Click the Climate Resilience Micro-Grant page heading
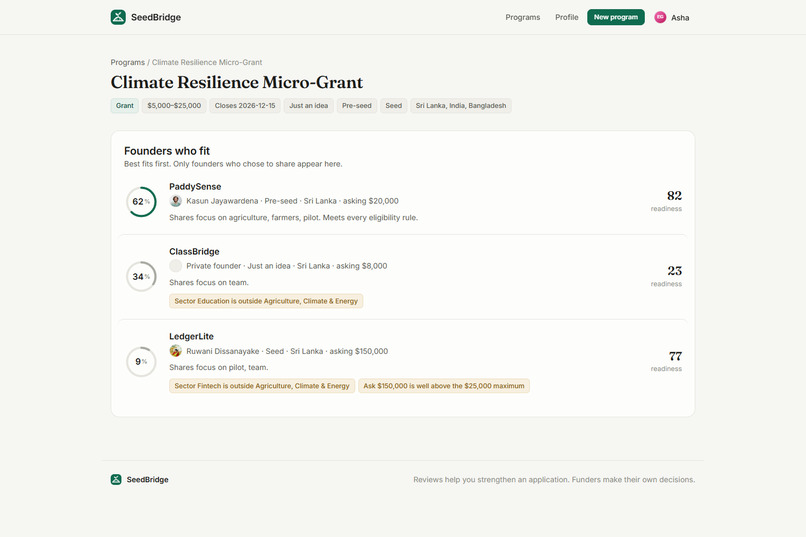806x537 pixels. click(237, 82)
